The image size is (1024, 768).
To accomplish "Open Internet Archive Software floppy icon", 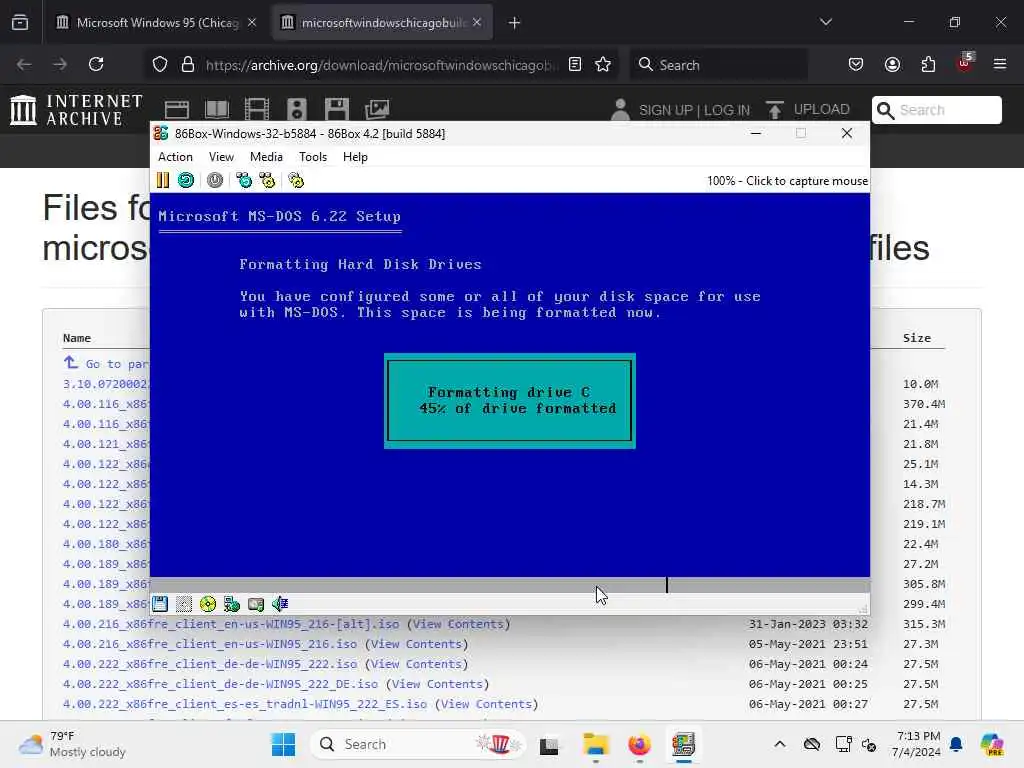I will (x=337, y=109).
